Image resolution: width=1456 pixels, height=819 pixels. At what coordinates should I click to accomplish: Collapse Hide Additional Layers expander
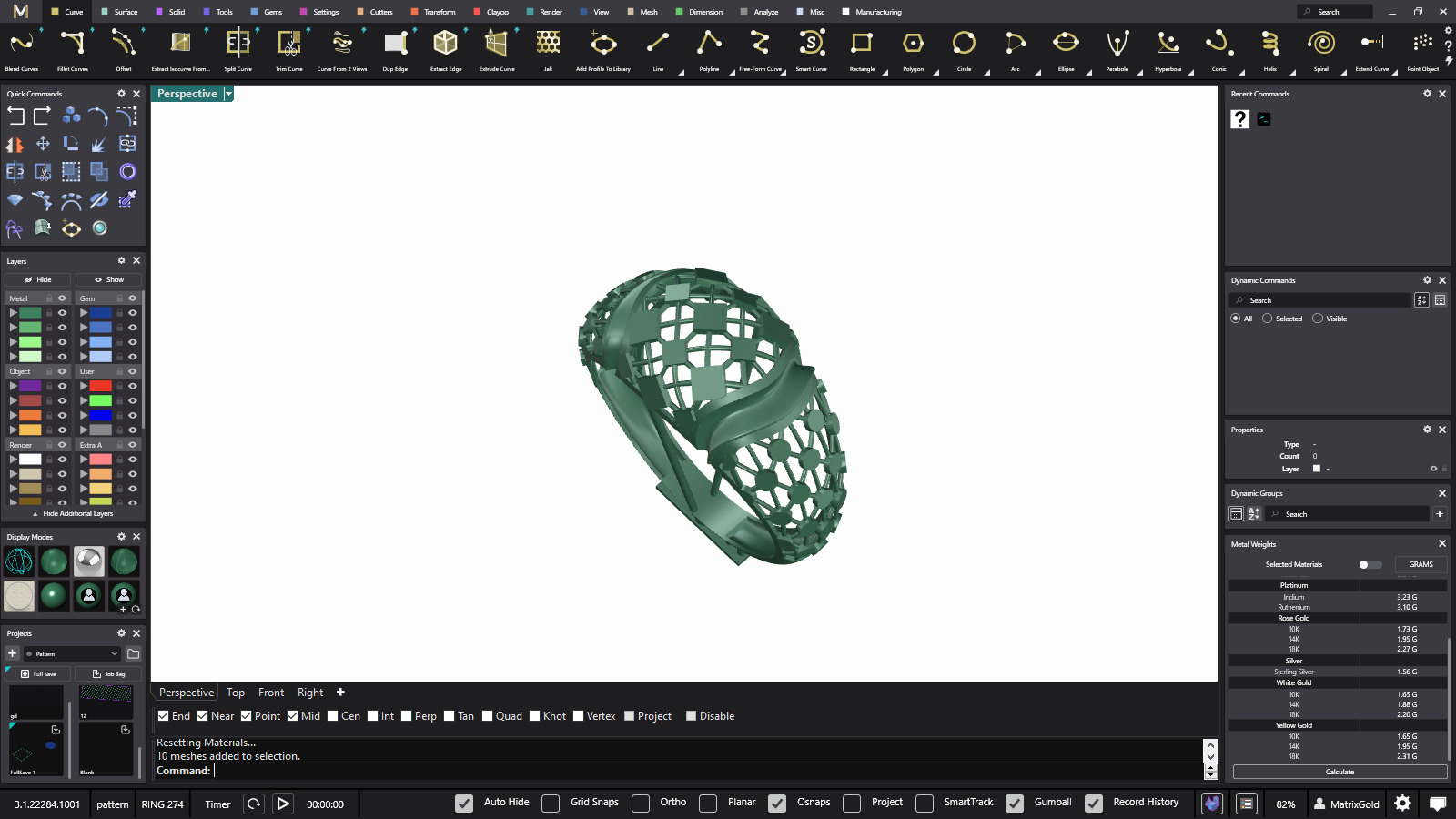pyautogui.click(x=73, y=513)
